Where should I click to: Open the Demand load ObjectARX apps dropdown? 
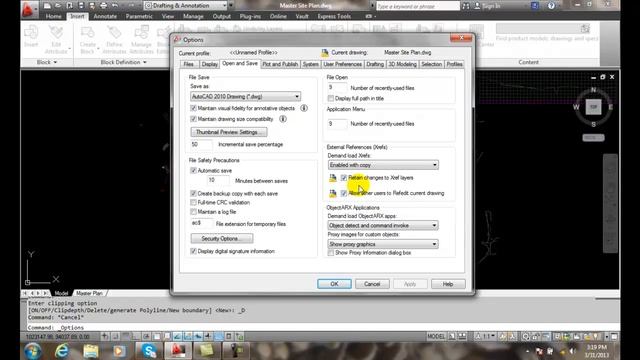tap(383, 225)
